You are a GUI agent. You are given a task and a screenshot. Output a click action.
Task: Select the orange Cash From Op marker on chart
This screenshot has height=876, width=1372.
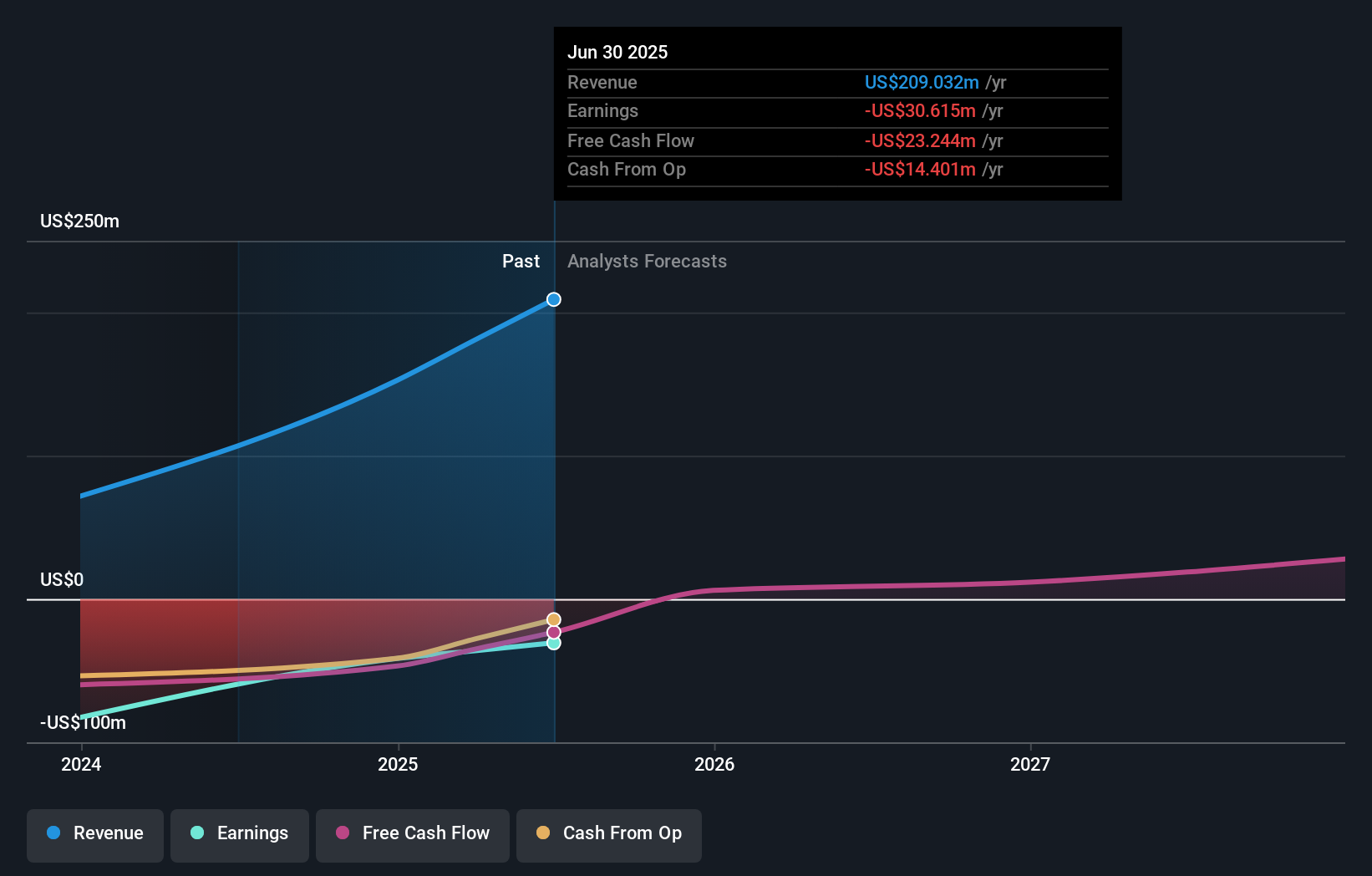tap(553, 619)
